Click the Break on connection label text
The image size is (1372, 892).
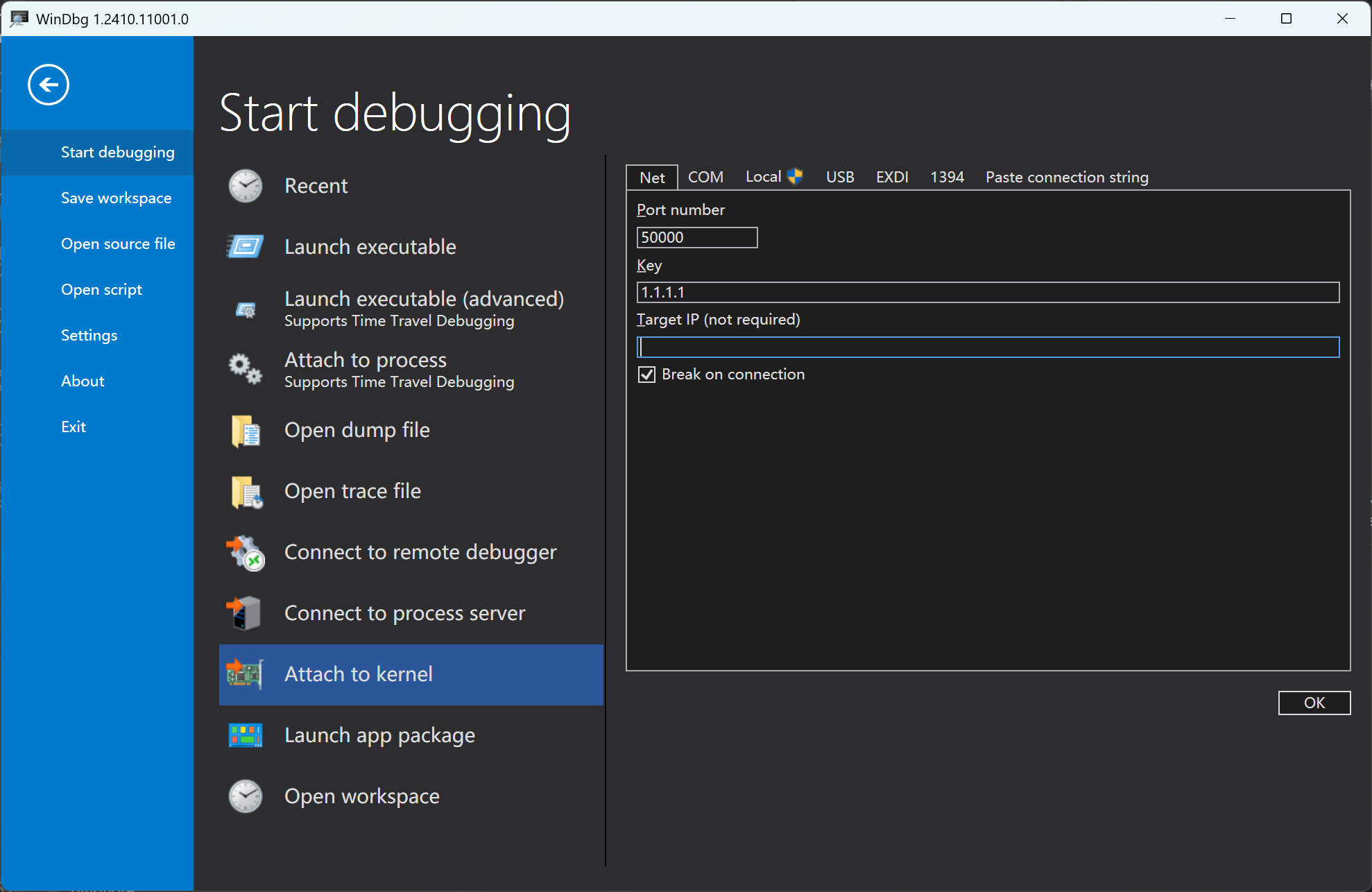click(x=733, y=375)
